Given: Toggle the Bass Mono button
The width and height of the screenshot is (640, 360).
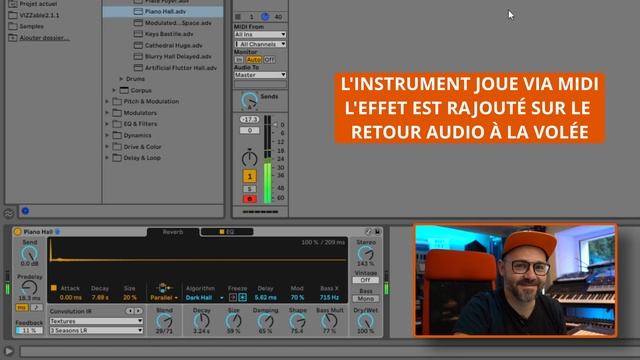Looking at the screenshot, I should [x=365, y=299].
